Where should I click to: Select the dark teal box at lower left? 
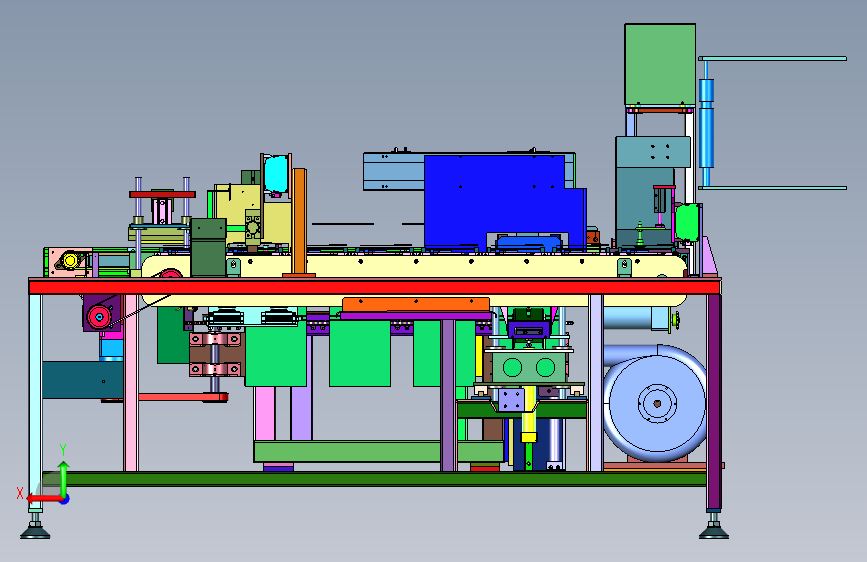[83, 379]
